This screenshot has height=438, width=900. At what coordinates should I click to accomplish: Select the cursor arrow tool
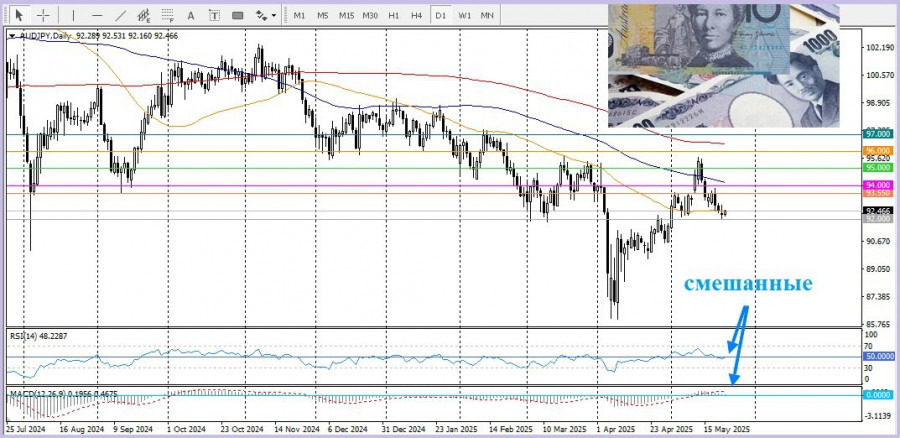17,16
